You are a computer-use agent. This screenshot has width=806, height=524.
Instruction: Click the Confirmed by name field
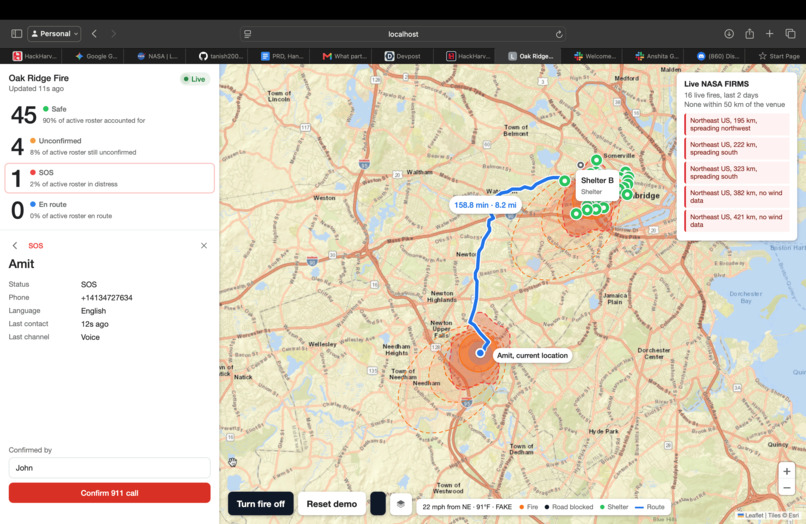pyautogui.click(x=109, y=468)
